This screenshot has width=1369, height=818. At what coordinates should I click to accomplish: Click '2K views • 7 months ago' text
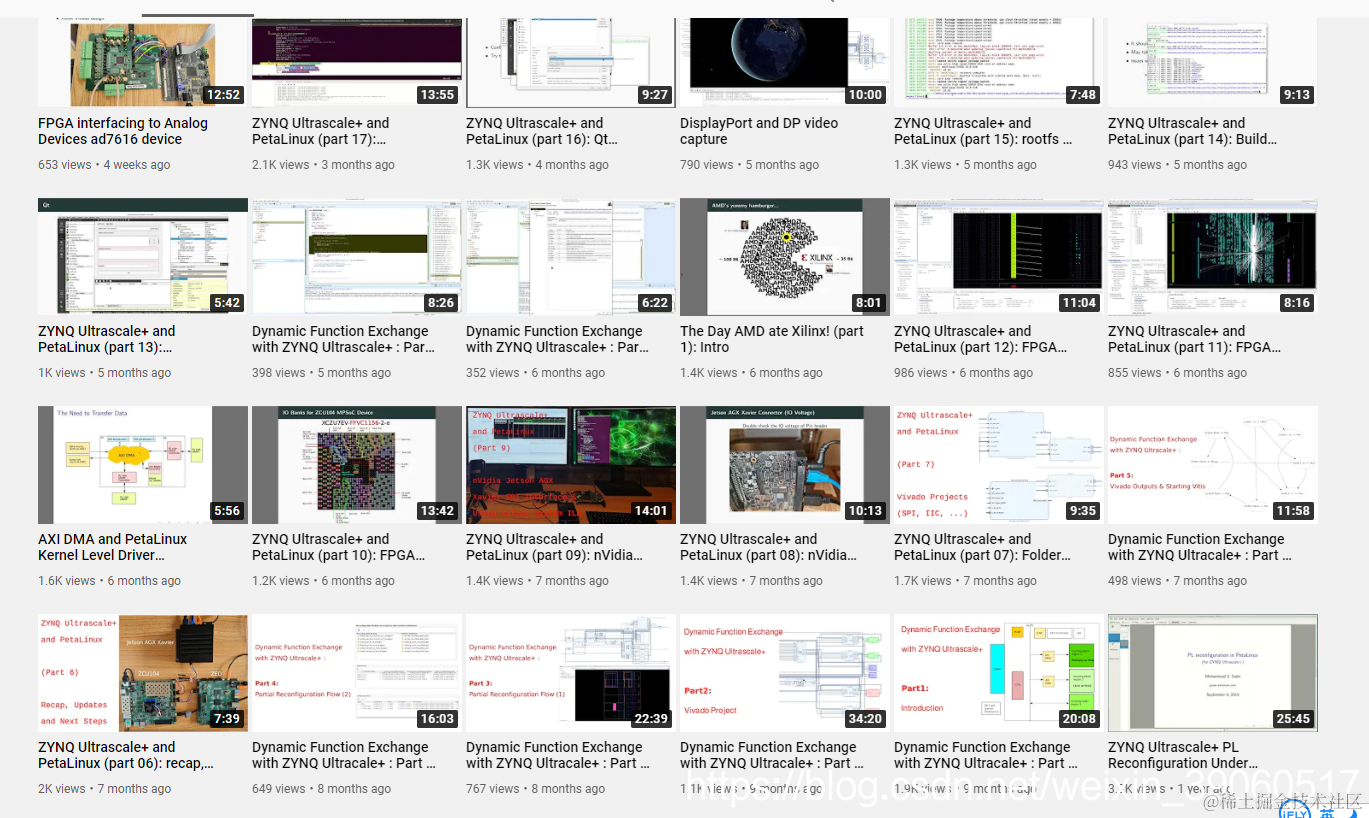click(104, 789)
